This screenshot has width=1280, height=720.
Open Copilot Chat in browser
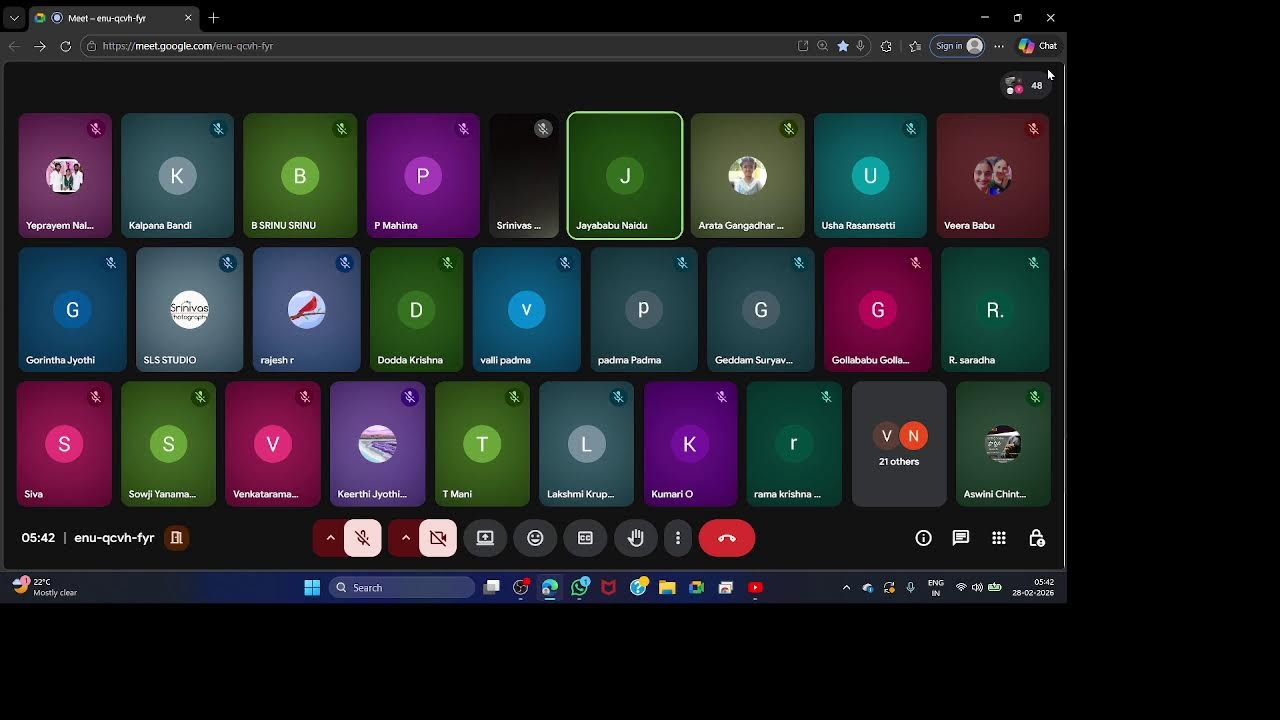1038,46
